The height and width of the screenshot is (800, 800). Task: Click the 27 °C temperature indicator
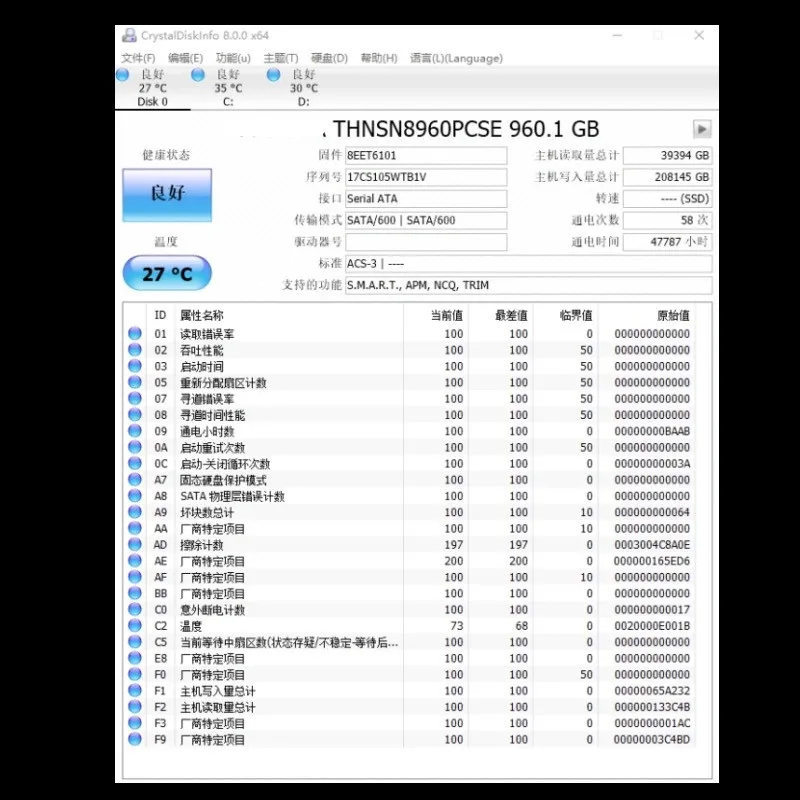coord(167,273)
